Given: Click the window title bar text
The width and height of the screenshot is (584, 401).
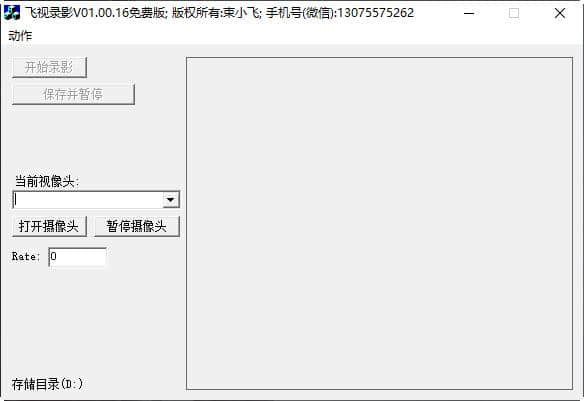Looking at the screenshot, I should pos(219,13).
